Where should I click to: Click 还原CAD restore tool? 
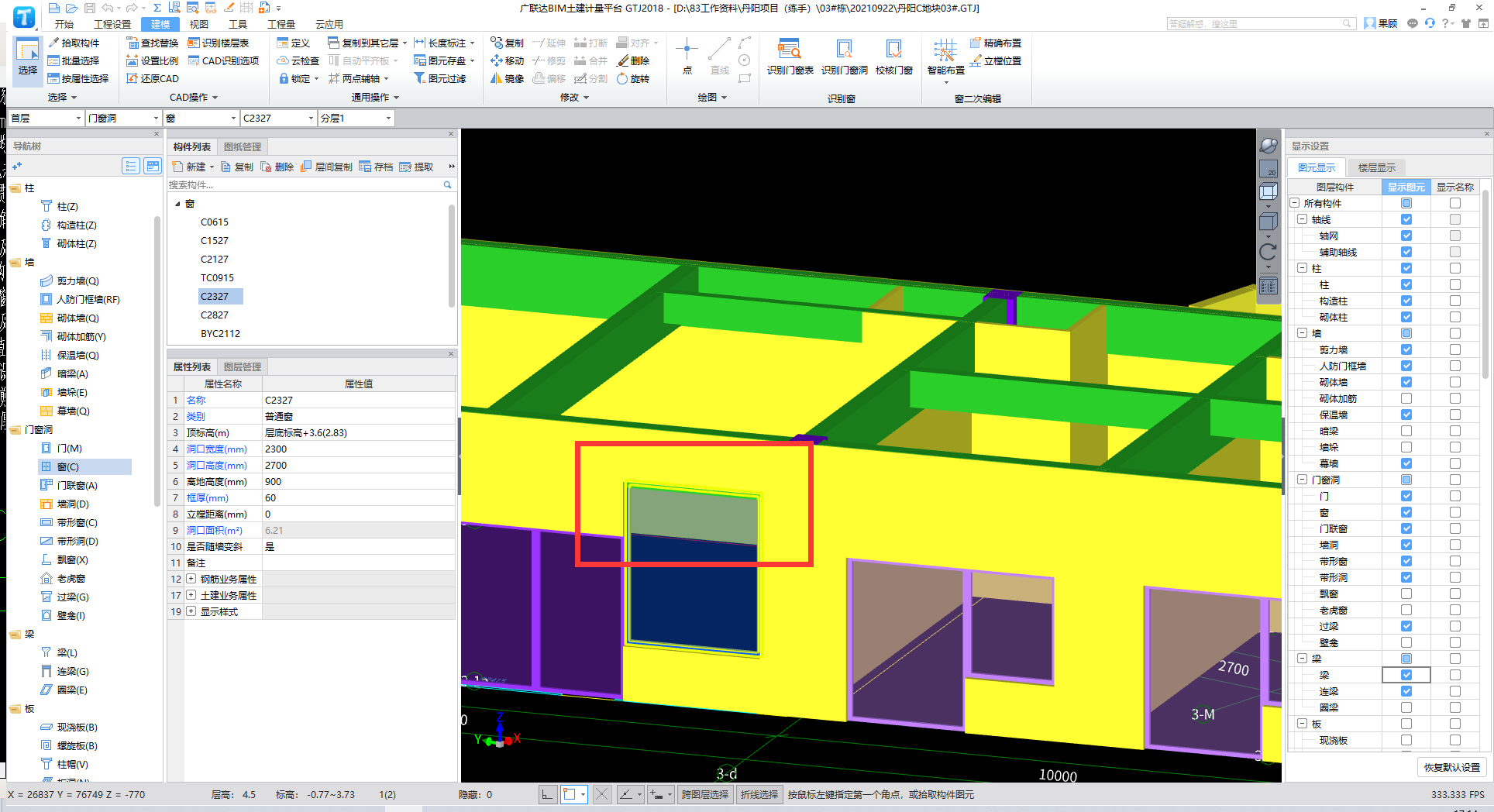click(x=153, y=78)
